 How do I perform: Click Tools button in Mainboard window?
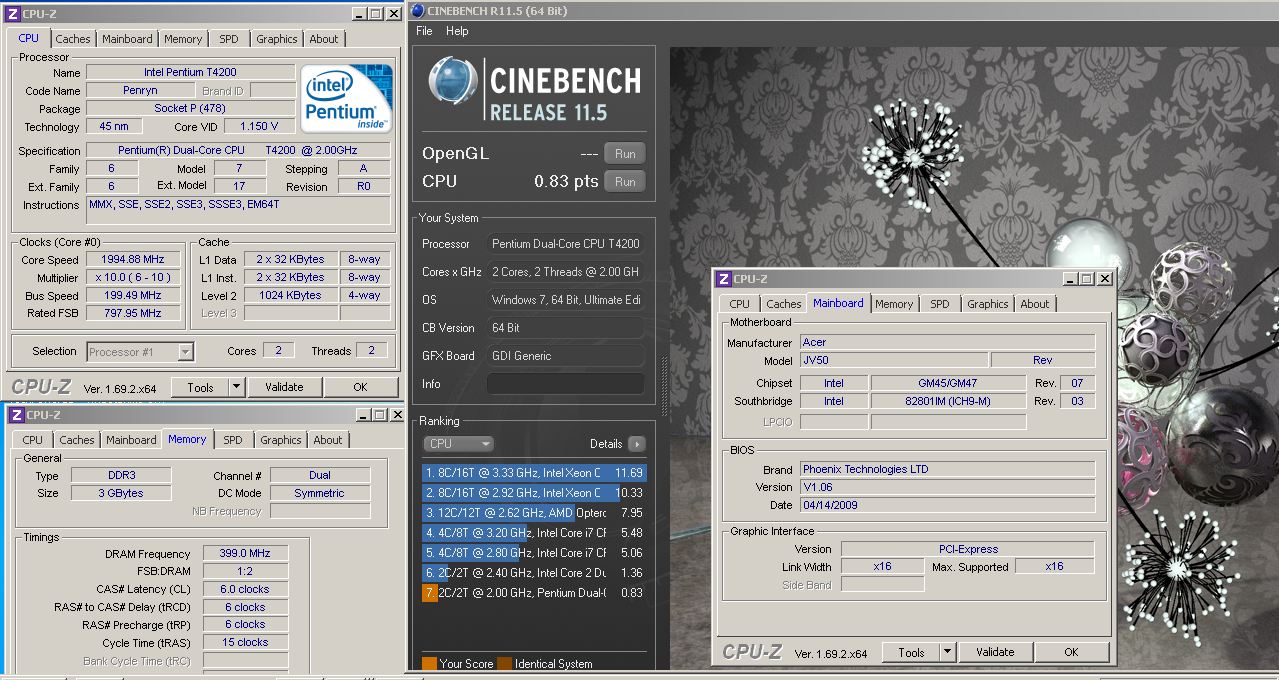click(911, 652)
